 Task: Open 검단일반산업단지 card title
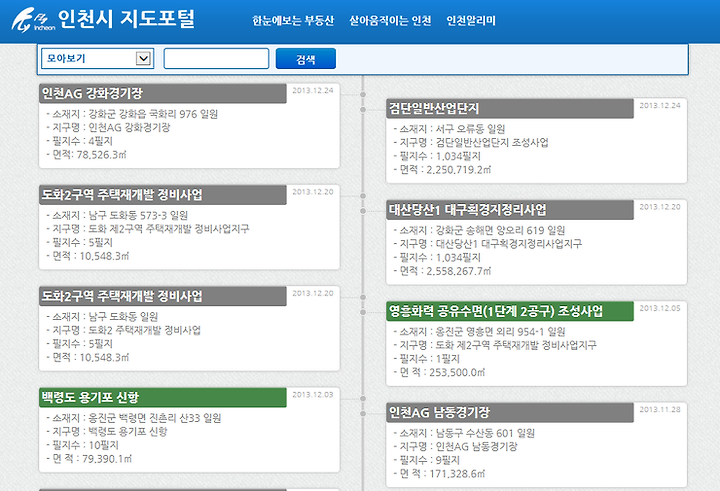point(510,109)
